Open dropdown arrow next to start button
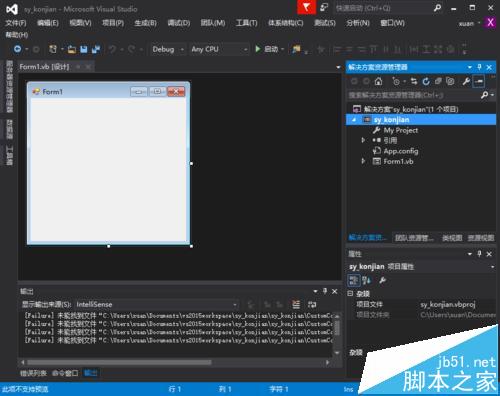The height and width of the screenshot is (396, 500). pyautogui.click(x=283, y=49)
